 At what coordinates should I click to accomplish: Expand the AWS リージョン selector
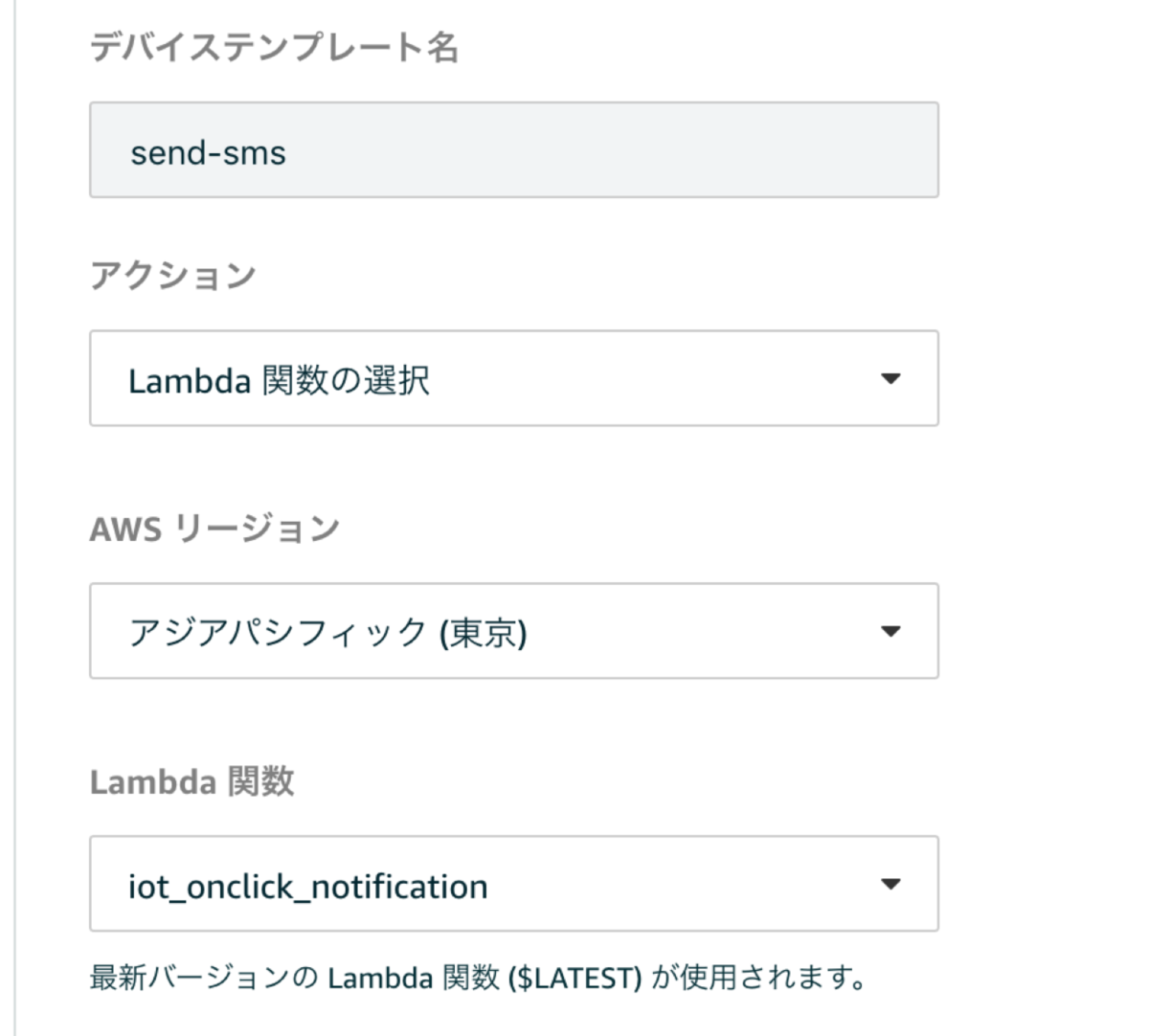click(513, 631)
